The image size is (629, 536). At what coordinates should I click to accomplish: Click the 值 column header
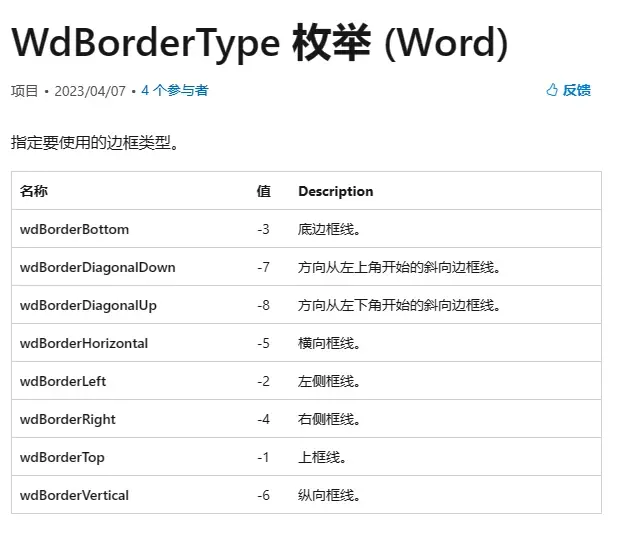[264, 191]
